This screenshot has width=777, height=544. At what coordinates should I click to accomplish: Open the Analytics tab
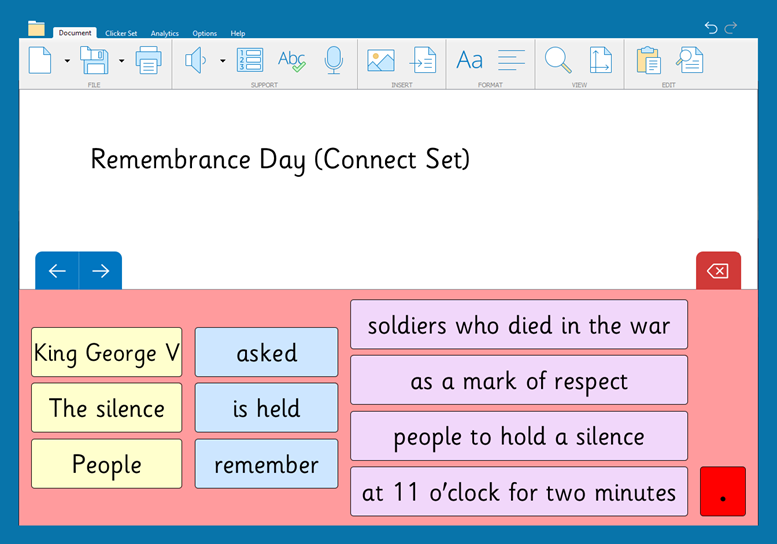pos(164,33)
